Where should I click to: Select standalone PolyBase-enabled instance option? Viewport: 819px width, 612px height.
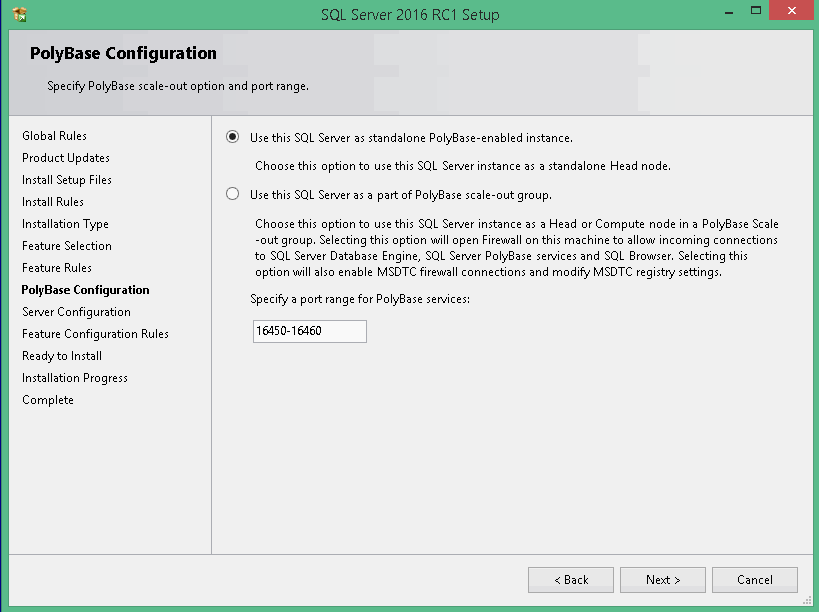[x=231, y=138]
